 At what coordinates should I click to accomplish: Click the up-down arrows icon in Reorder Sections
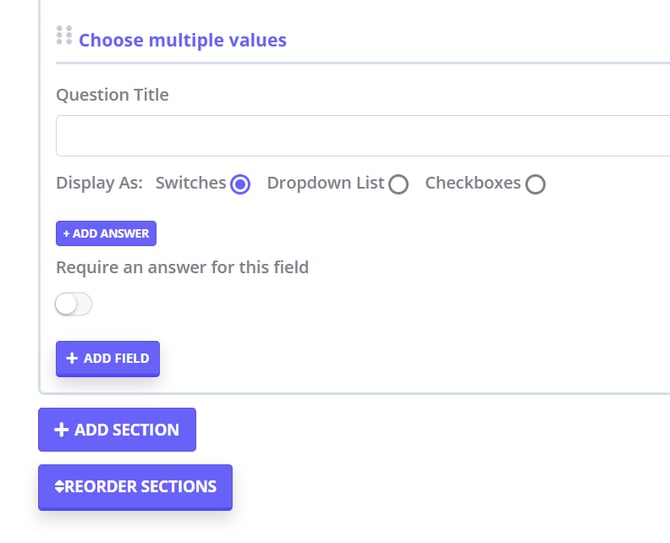tap(59, 487)
